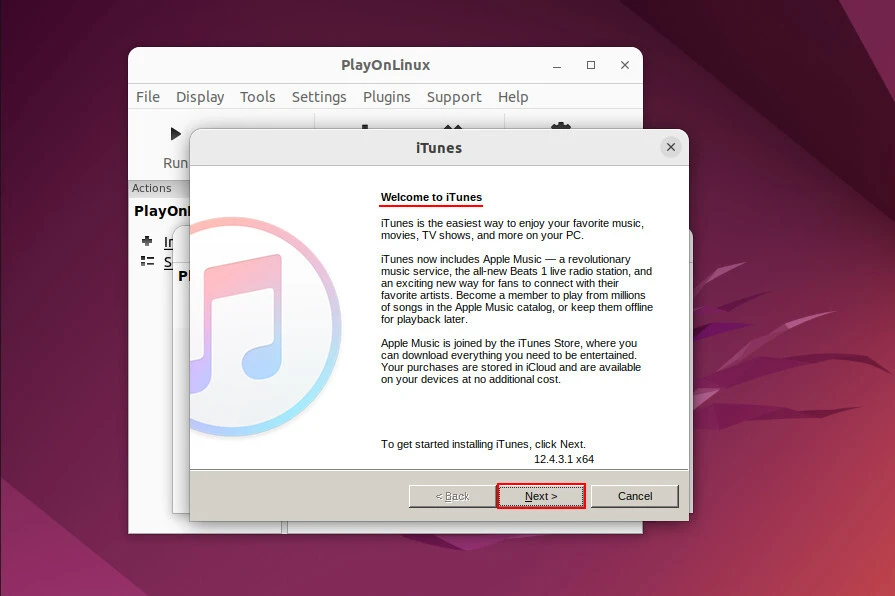The image size is (895, 596).
Task: Close the iTunes installer dialog
Action: click(x=670, y=147)
